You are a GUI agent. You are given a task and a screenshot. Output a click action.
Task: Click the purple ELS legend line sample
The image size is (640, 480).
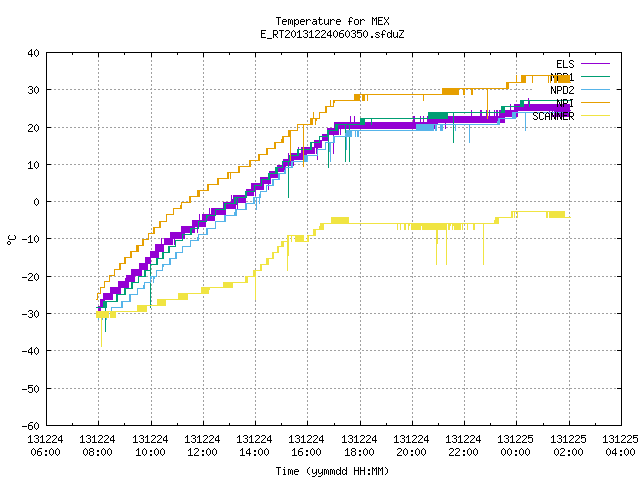[x=595, y=64]
